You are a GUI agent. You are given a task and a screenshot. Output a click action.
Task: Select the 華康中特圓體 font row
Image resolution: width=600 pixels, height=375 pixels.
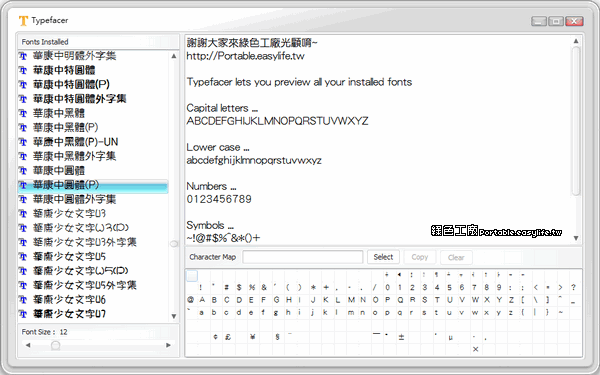pos(93,70)
